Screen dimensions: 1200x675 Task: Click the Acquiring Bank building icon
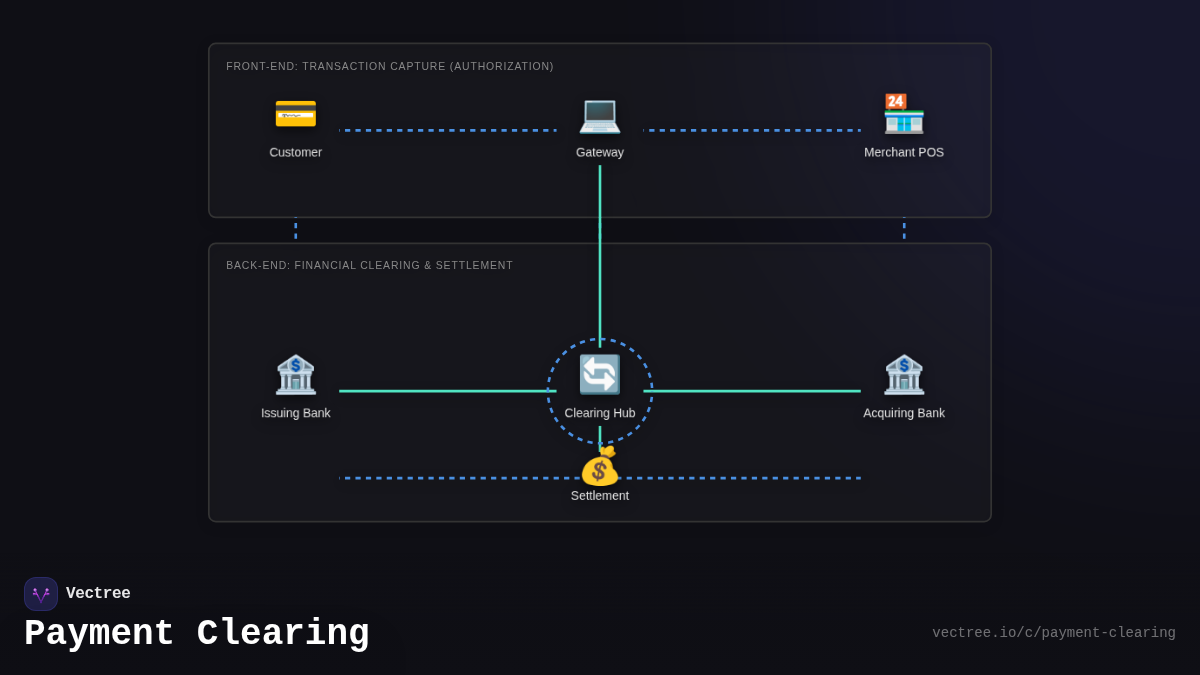[x=904, y=374]
